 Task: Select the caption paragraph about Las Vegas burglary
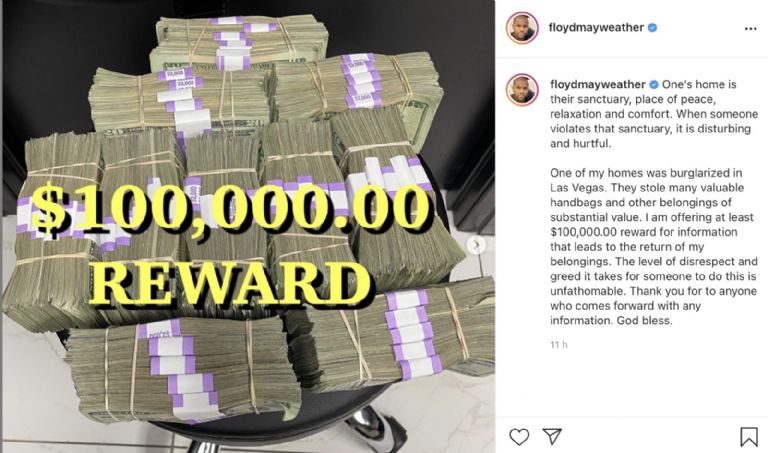coord(653,246)
